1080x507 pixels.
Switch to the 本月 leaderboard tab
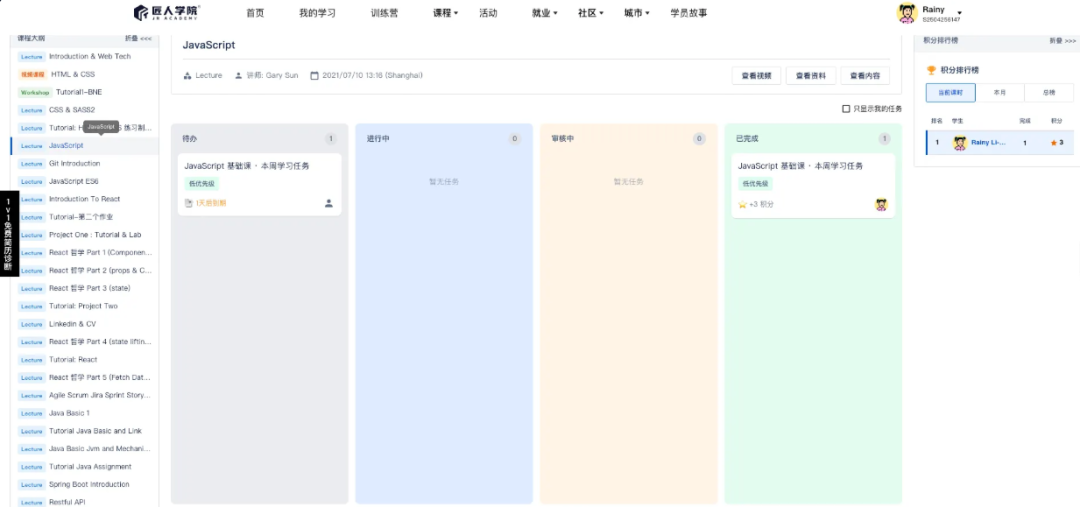coord(999,92)
